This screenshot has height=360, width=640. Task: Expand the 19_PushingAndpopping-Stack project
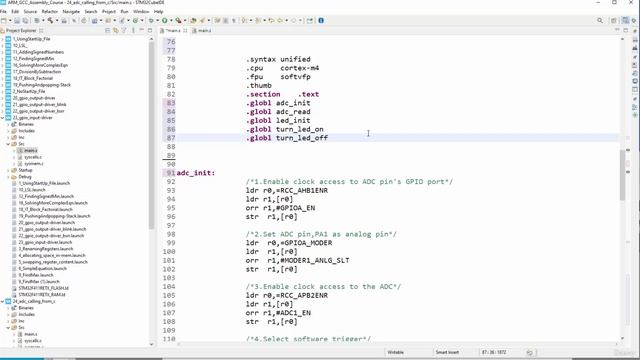tap(2, 85)
